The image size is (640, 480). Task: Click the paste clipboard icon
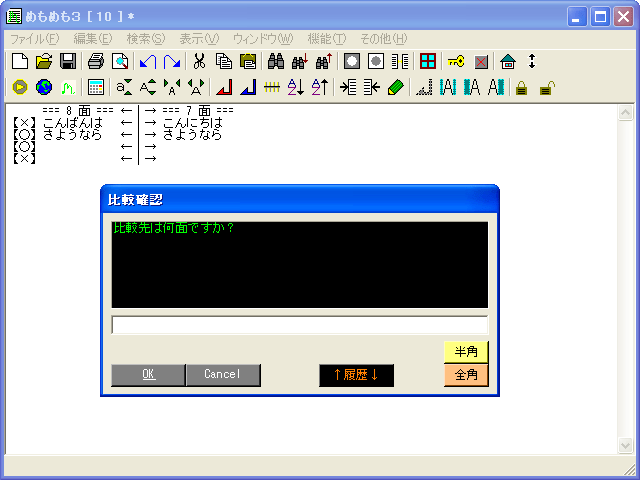click(248, 62)
